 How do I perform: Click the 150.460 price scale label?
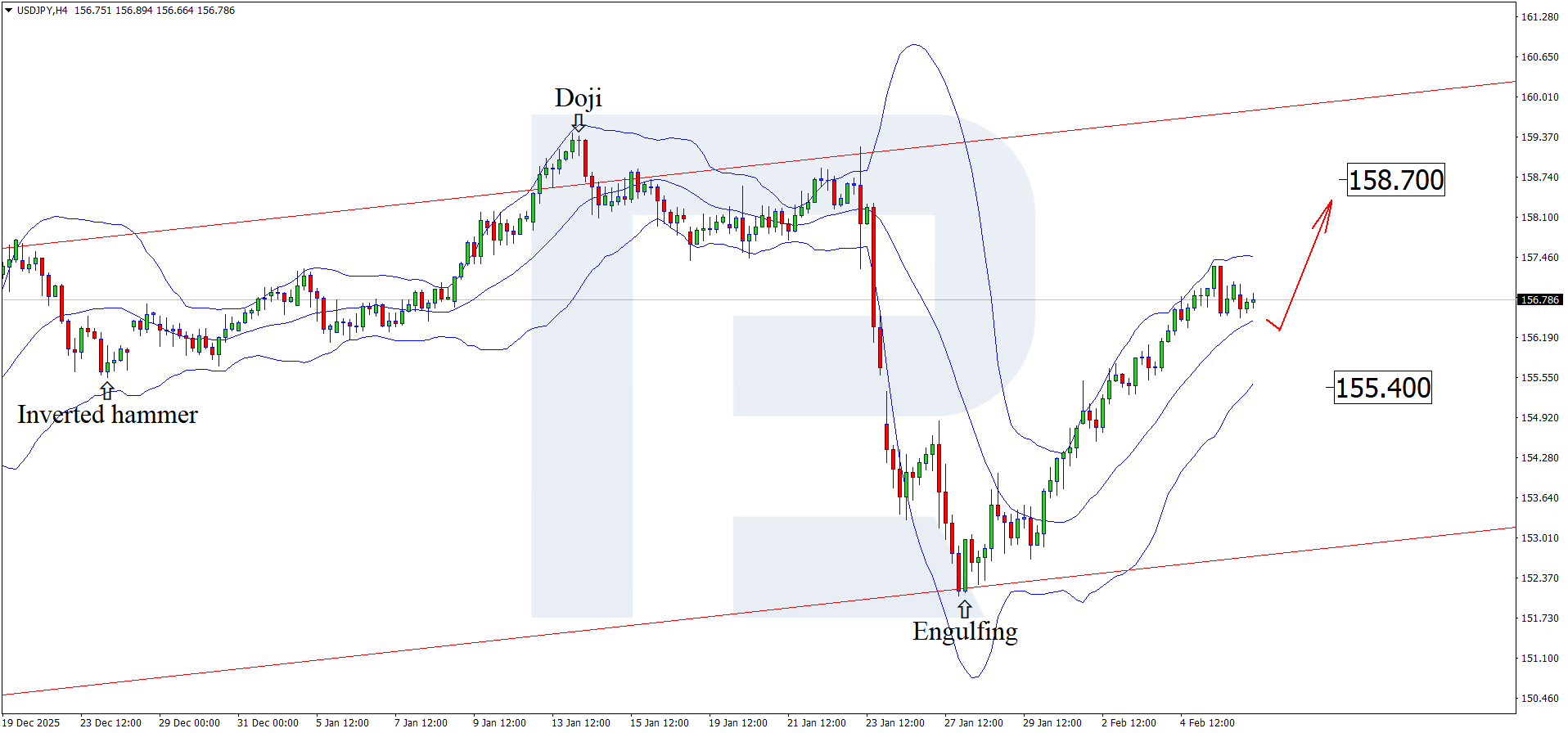coord(1539,699)
